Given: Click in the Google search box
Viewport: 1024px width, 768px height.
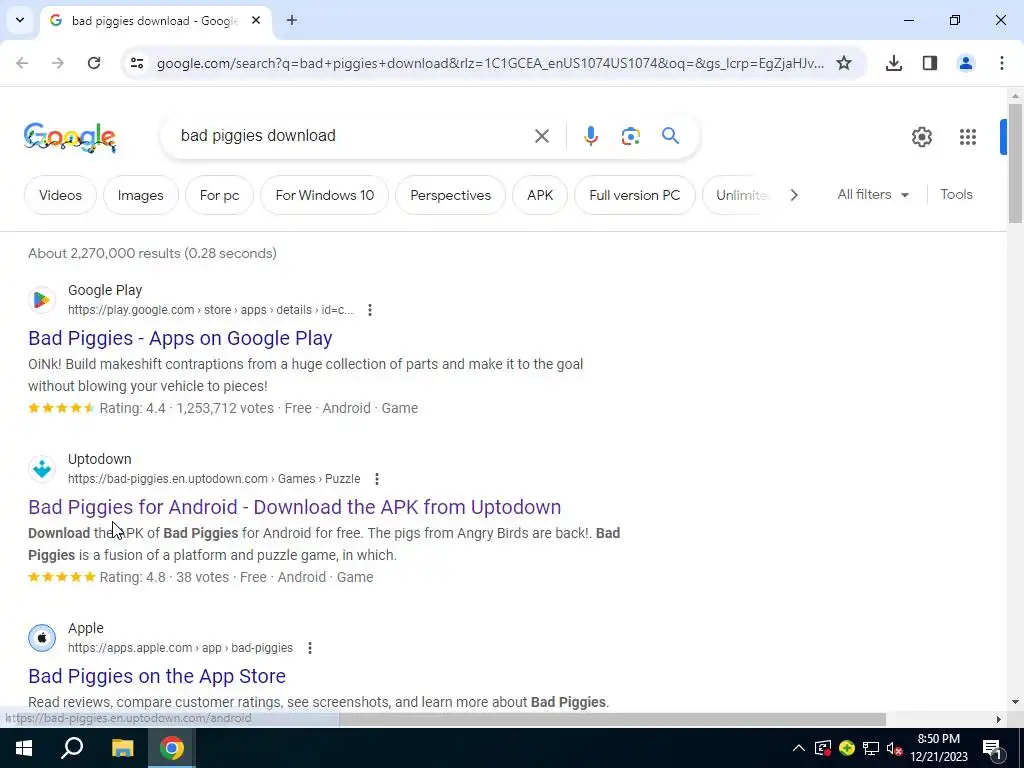Looking at the screenshot, I should tap(353, 136).
